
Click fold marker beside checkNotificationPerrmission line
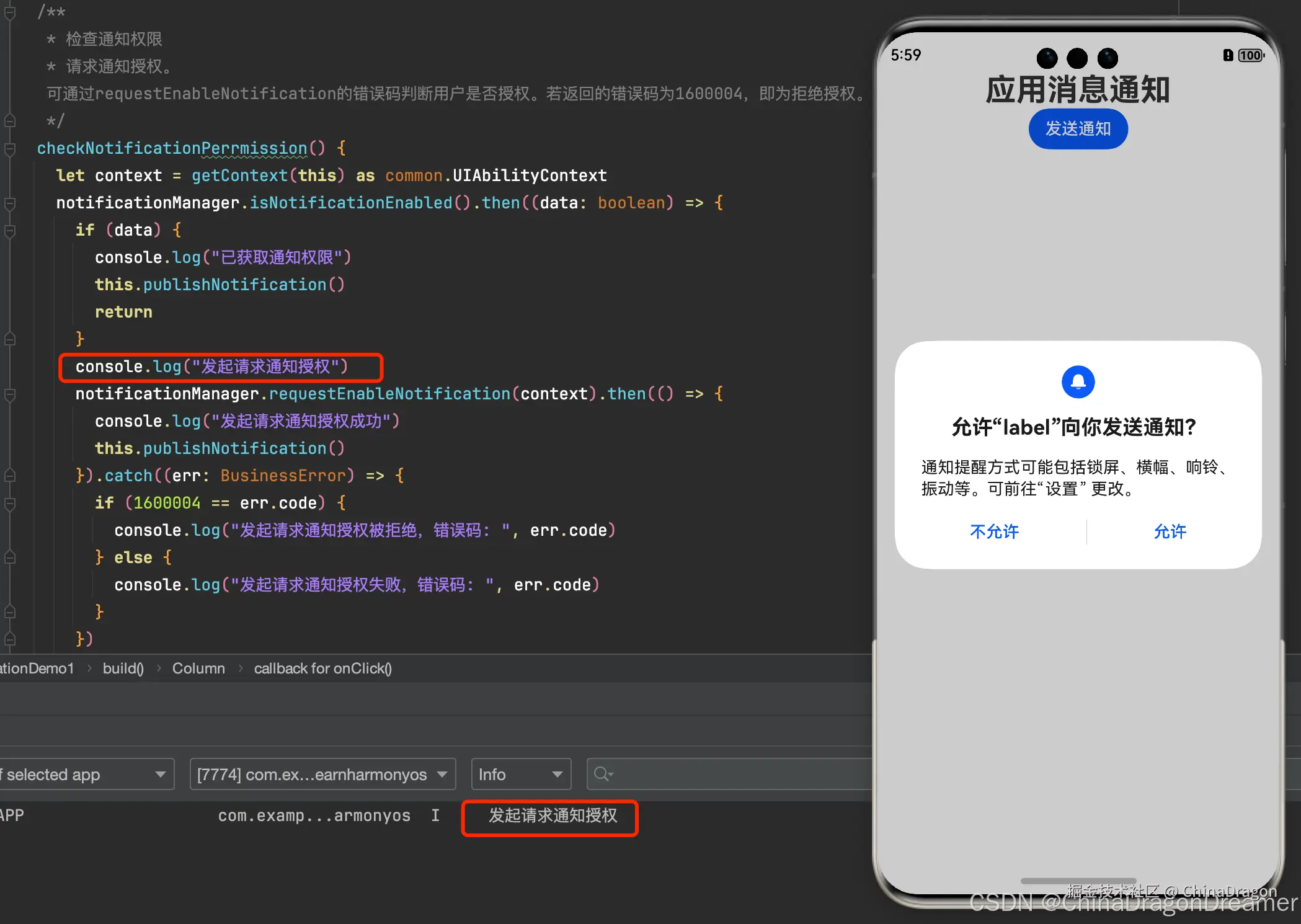coord(10,149)
